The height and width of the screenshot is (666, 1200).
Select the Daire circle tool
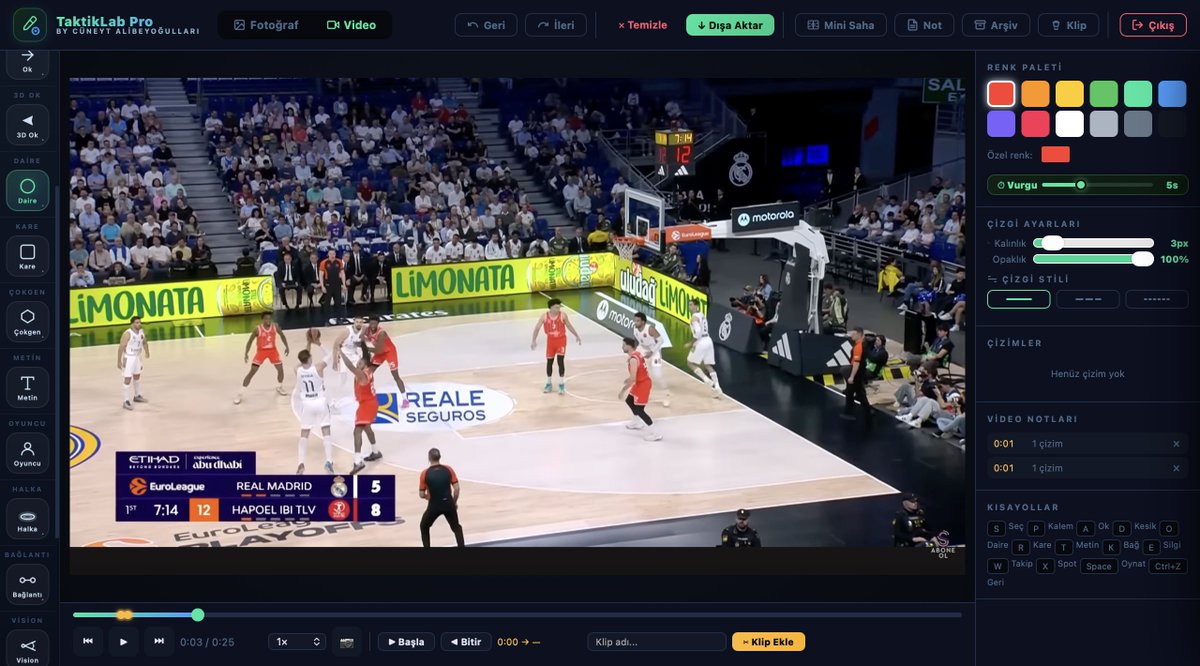[x=27, y=190]
